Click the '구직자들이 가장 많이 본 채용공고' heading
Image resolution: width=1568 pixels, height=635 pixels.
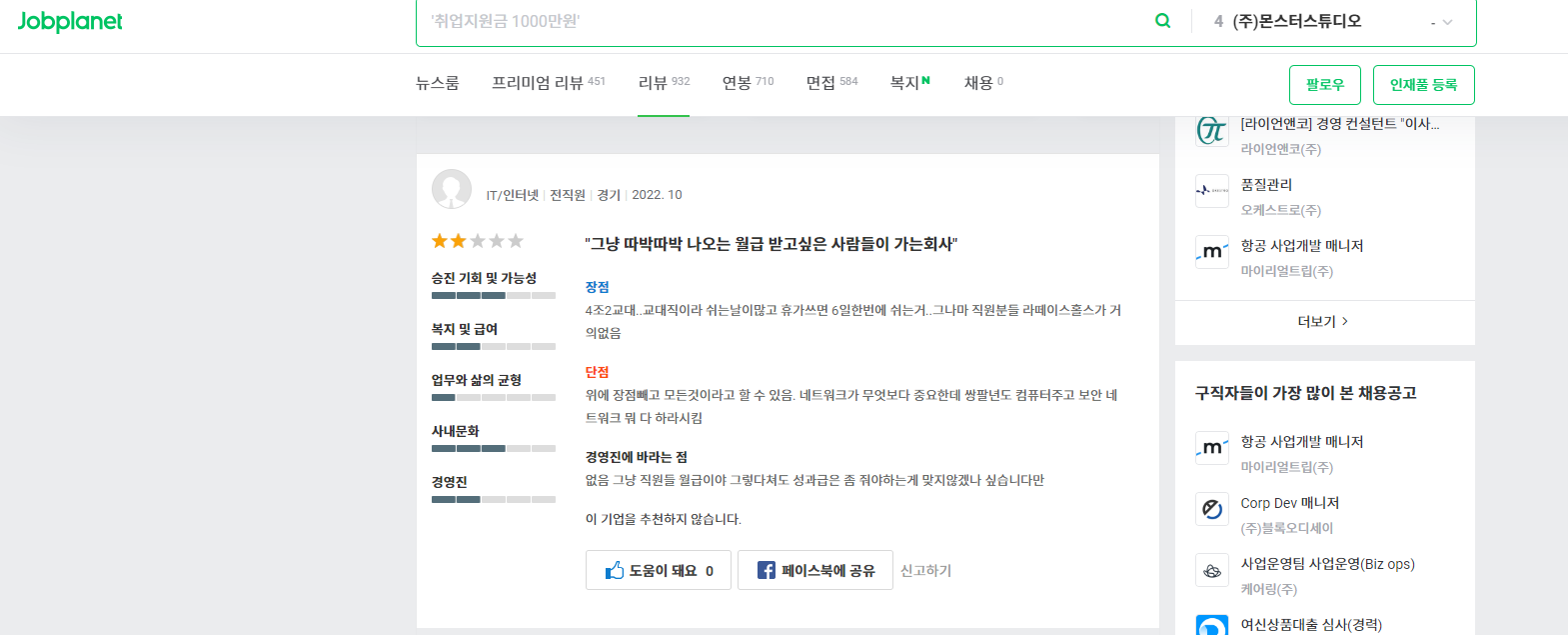[1306, 393]
